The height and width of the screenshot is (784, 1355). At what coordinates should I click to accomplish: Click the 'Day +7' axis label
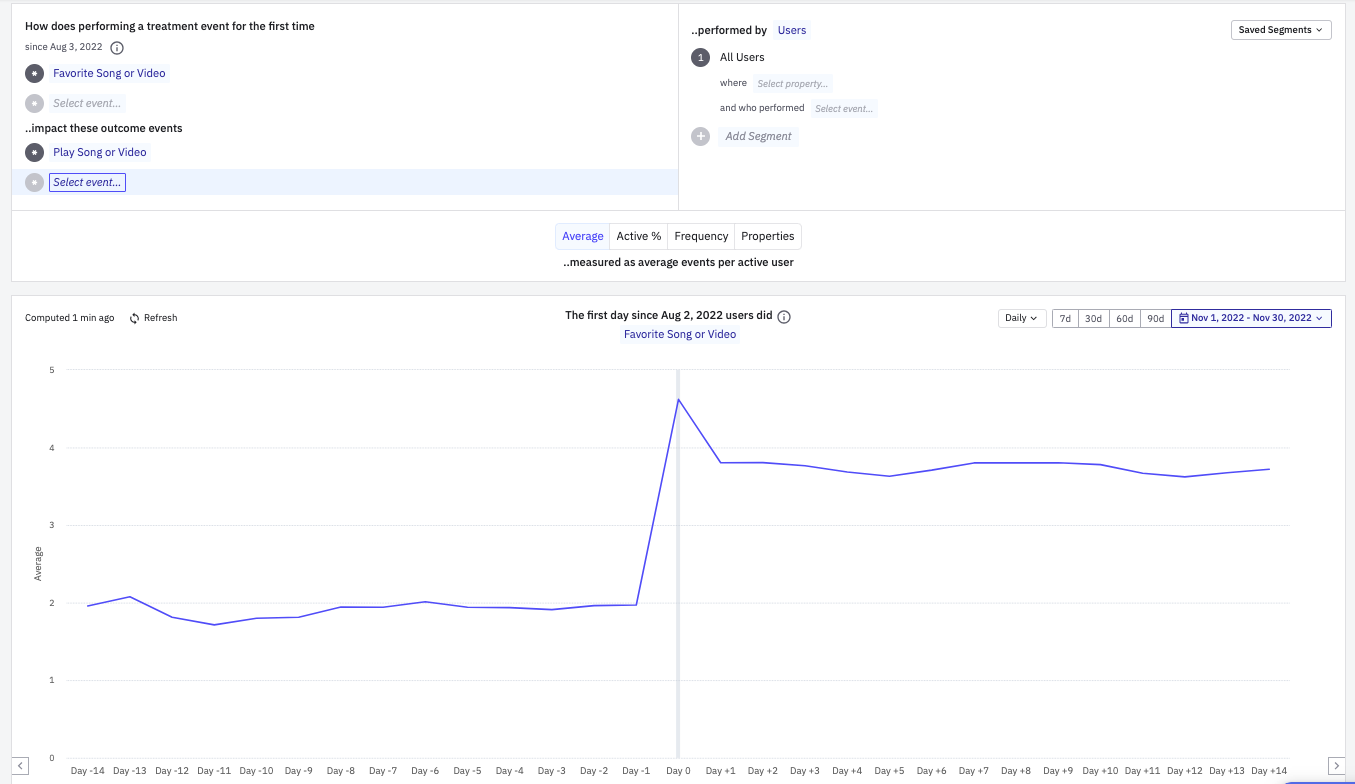pos(974,771)
